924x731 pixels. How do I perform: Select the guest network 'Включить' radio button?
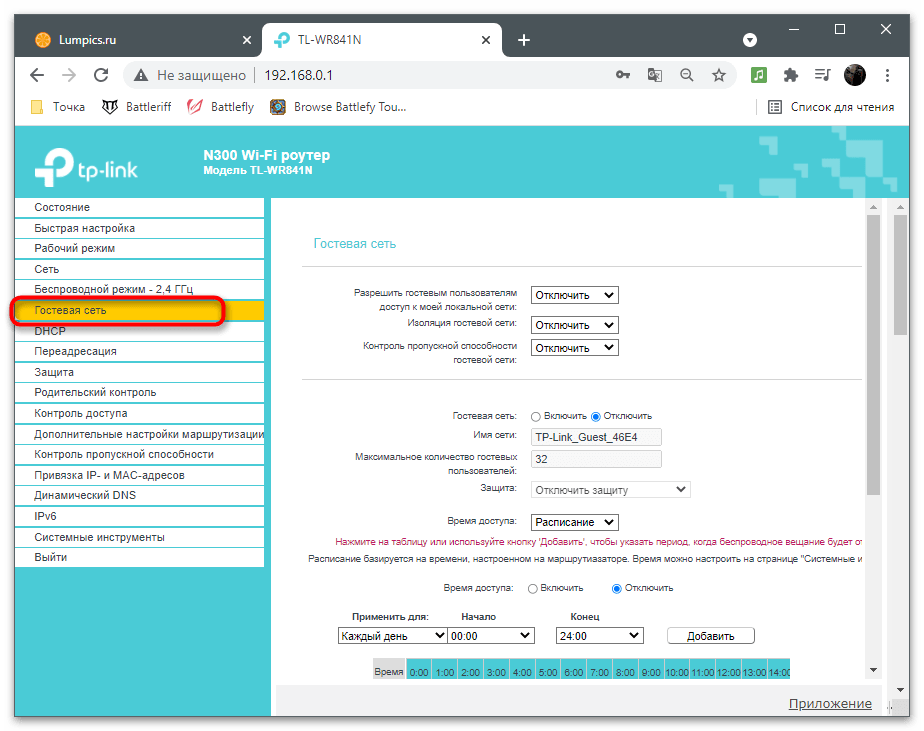pyautogui.click(x=536, y=416)
